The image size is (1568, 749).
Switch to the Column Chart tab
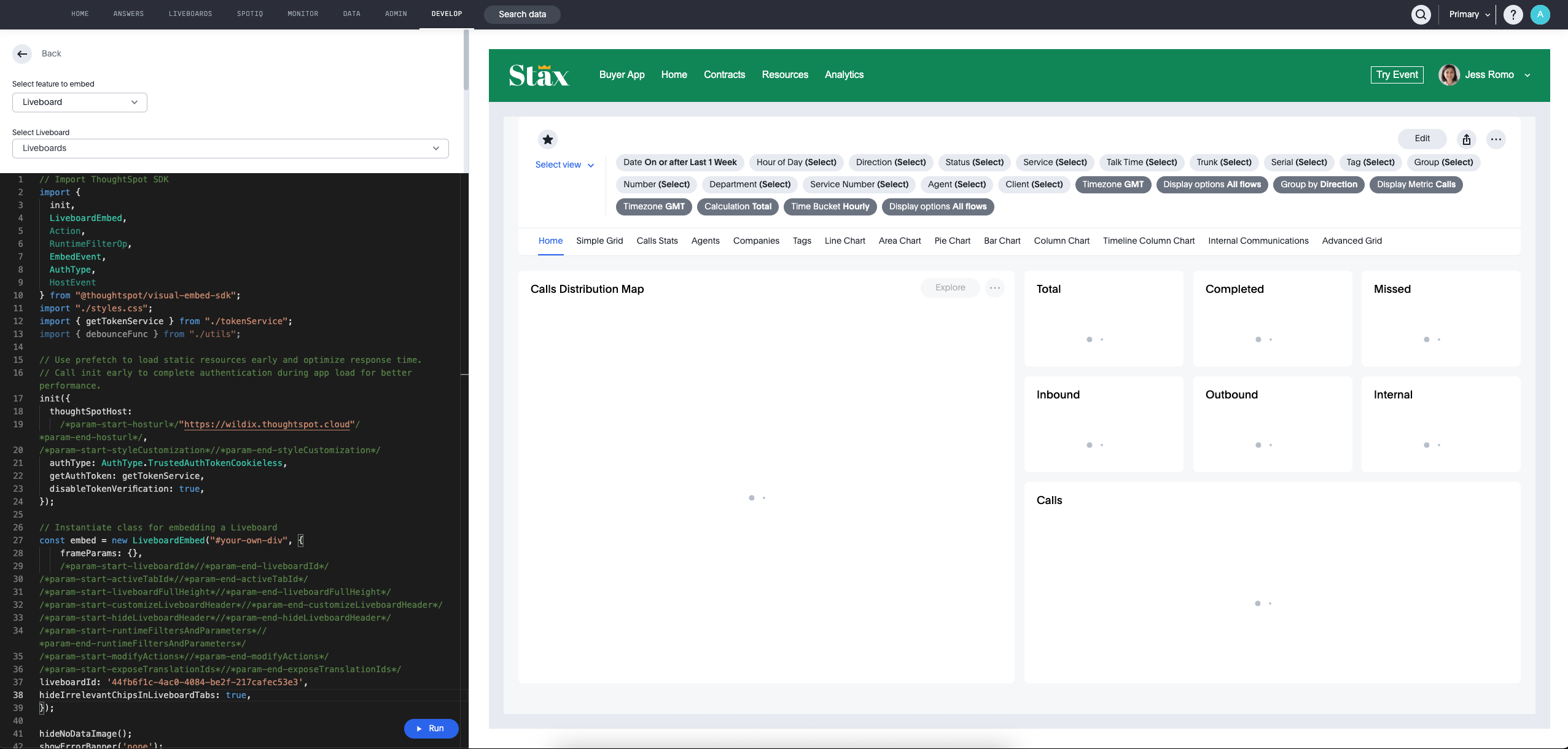[x=1062, y=241]
